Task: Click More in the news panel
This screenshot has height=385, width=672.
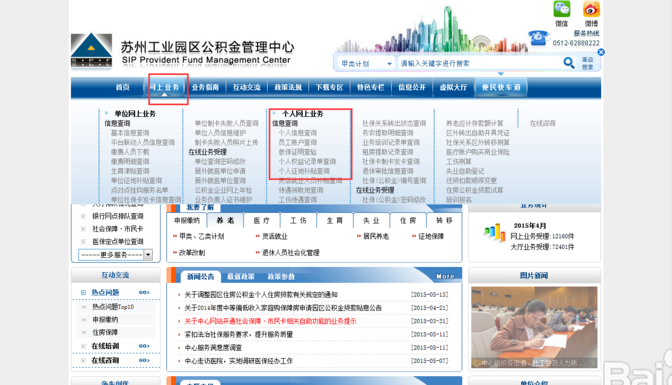Action: pos(445,277)
